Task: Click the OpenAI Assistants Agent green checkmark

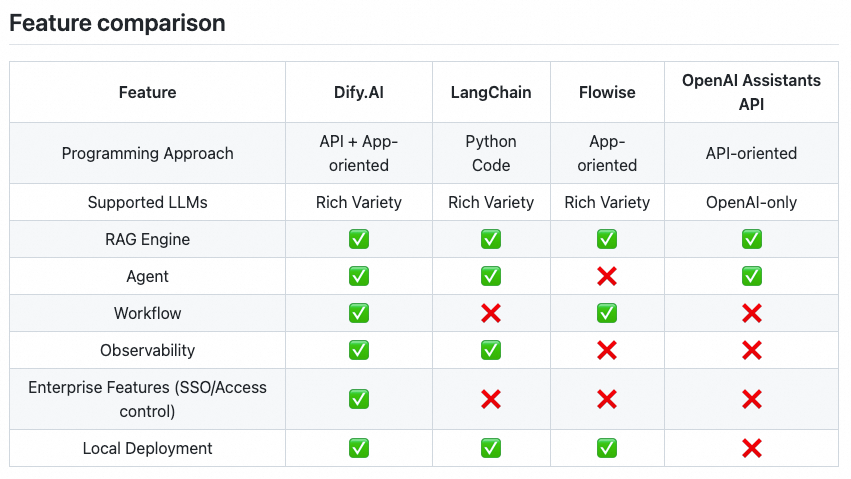Action: 752,276
